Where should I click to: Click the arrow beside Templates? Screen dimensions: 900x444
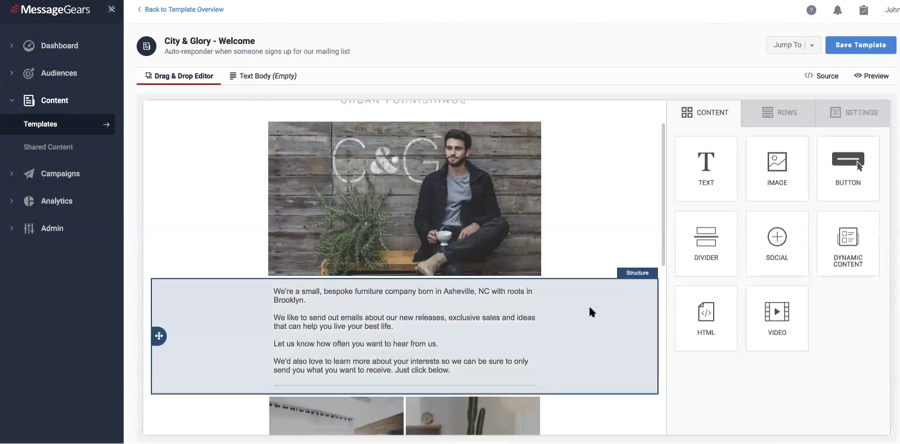click(106, 124)
